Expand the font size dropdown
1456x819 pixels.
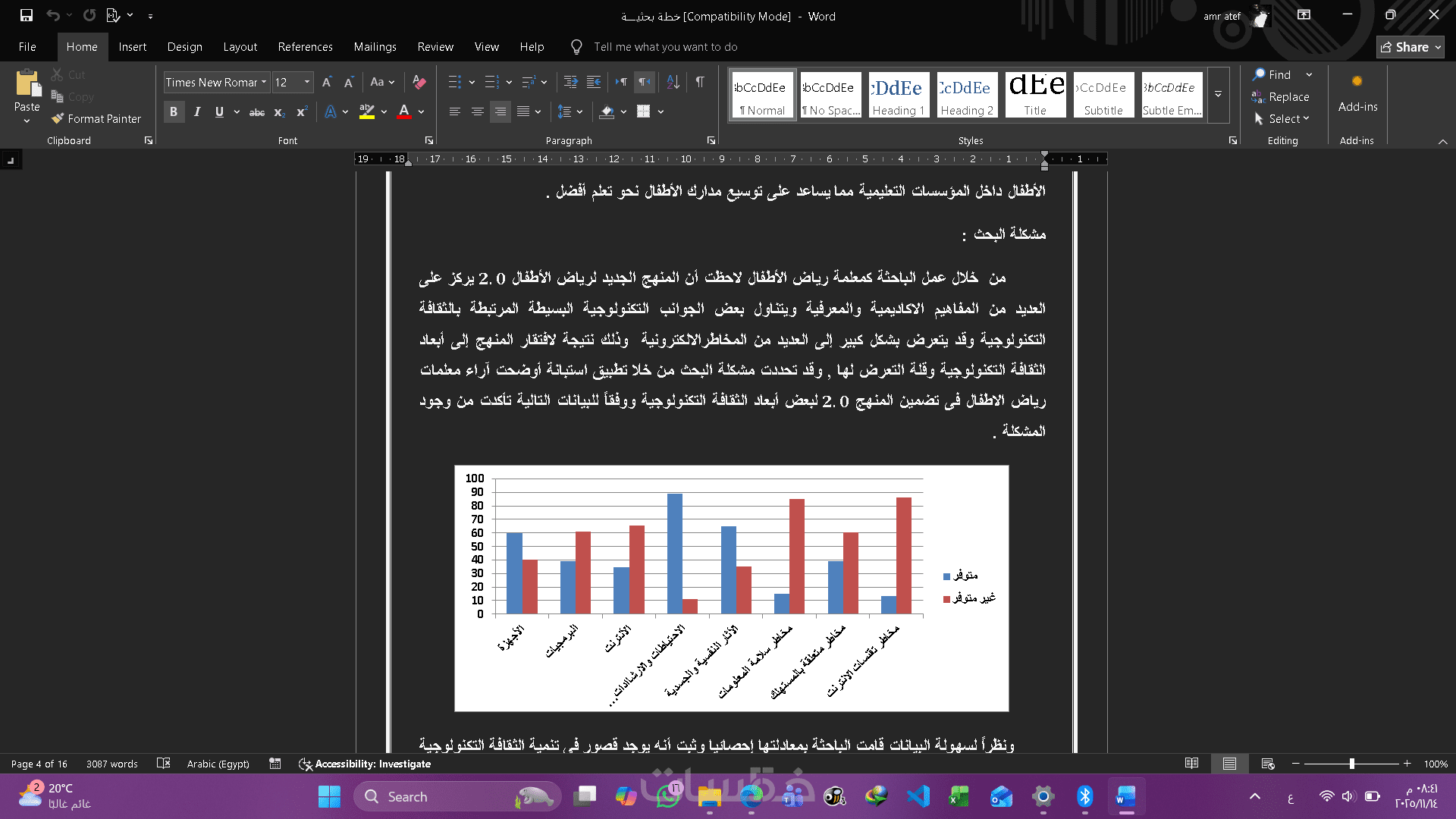tap(307, 82)
